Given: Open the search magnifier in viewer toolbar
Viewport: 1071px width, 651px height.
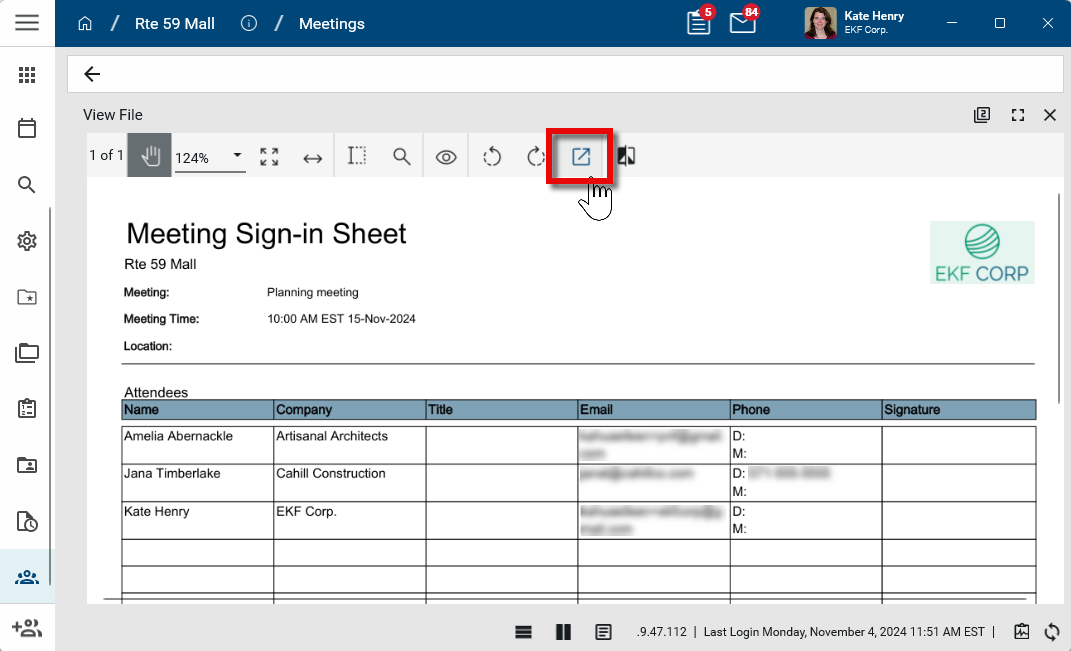Looking at the screenshot, I should click(x=401, y=157).
